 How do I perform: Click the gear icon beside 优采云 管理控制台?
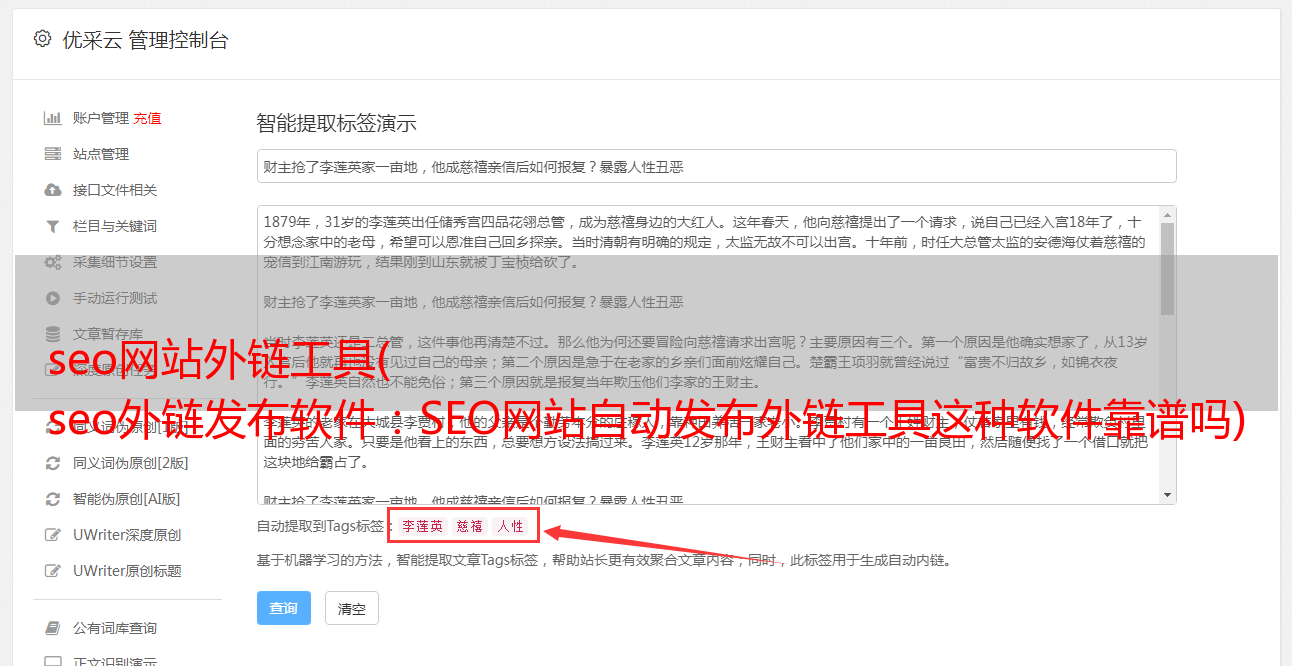(x=42, y=39)
